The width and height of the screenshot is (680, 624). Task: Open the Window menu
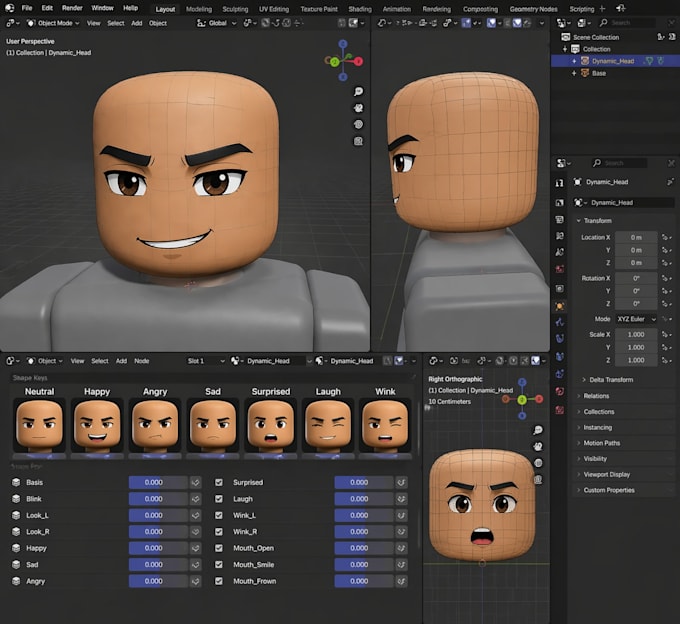102,8
